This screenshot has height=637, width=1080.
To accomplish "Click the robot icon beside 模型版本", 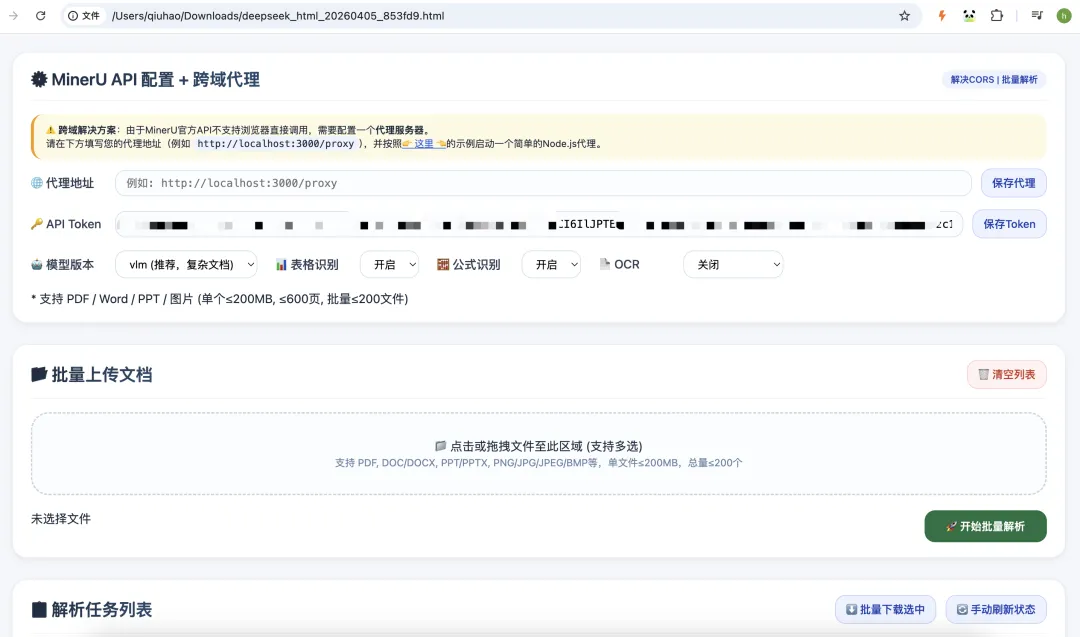I will pos(37,264).
